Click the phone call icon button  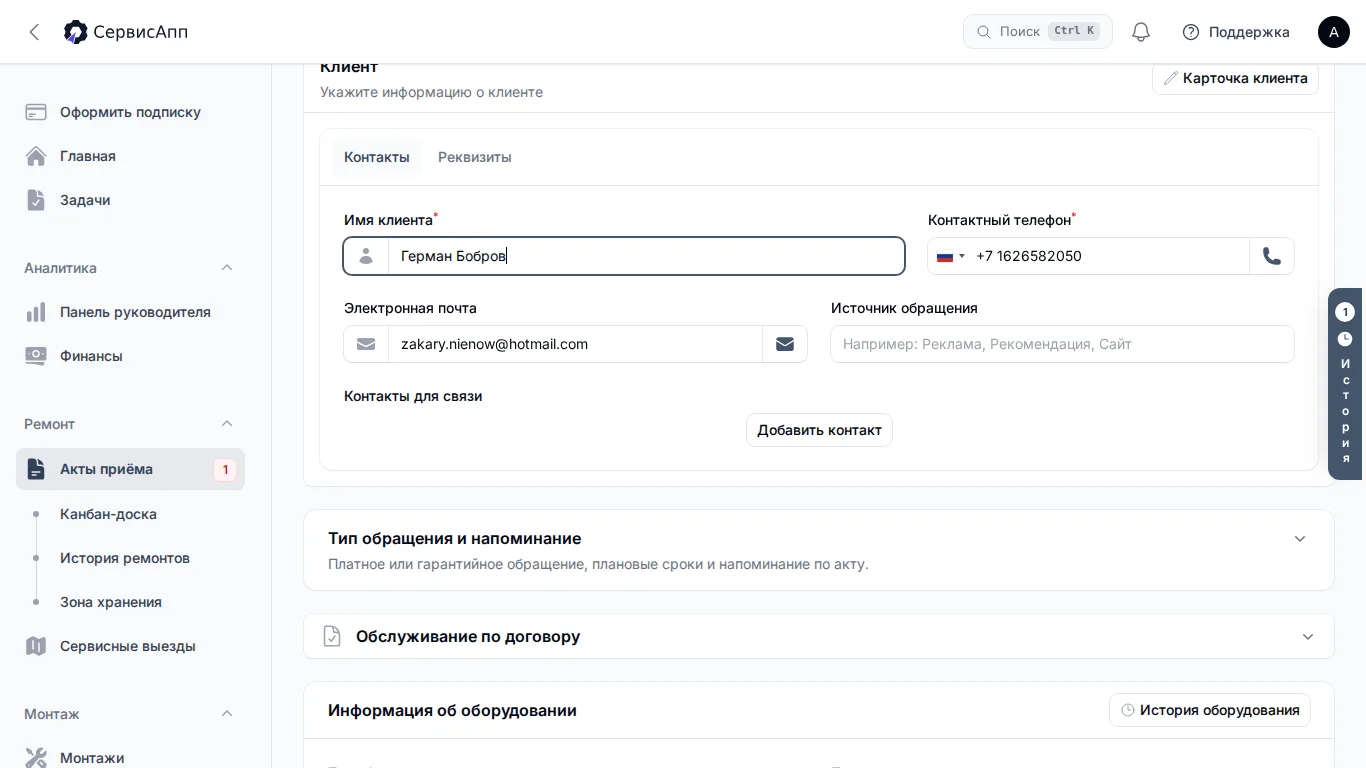tap(1272, 256)
